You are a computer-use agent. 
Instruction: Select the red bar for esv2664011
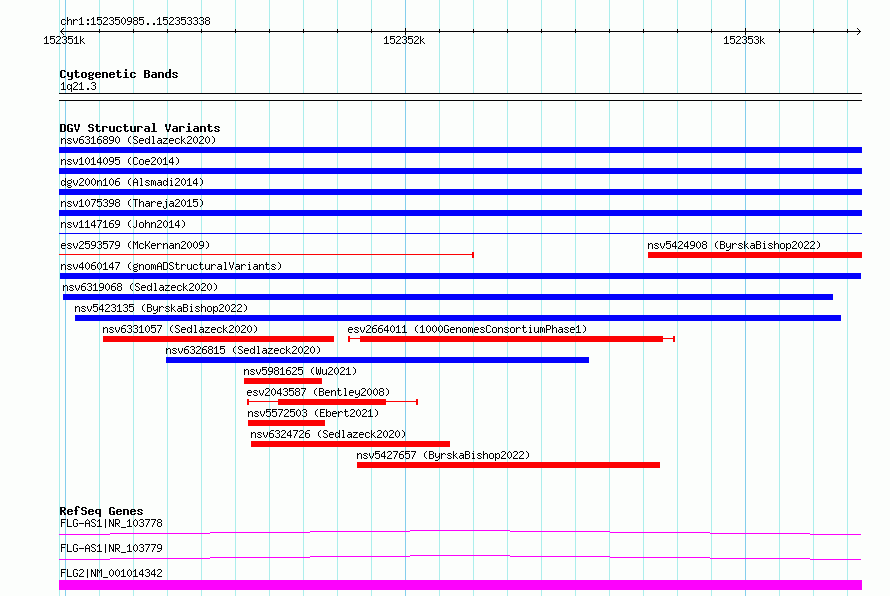coord(511,339)
